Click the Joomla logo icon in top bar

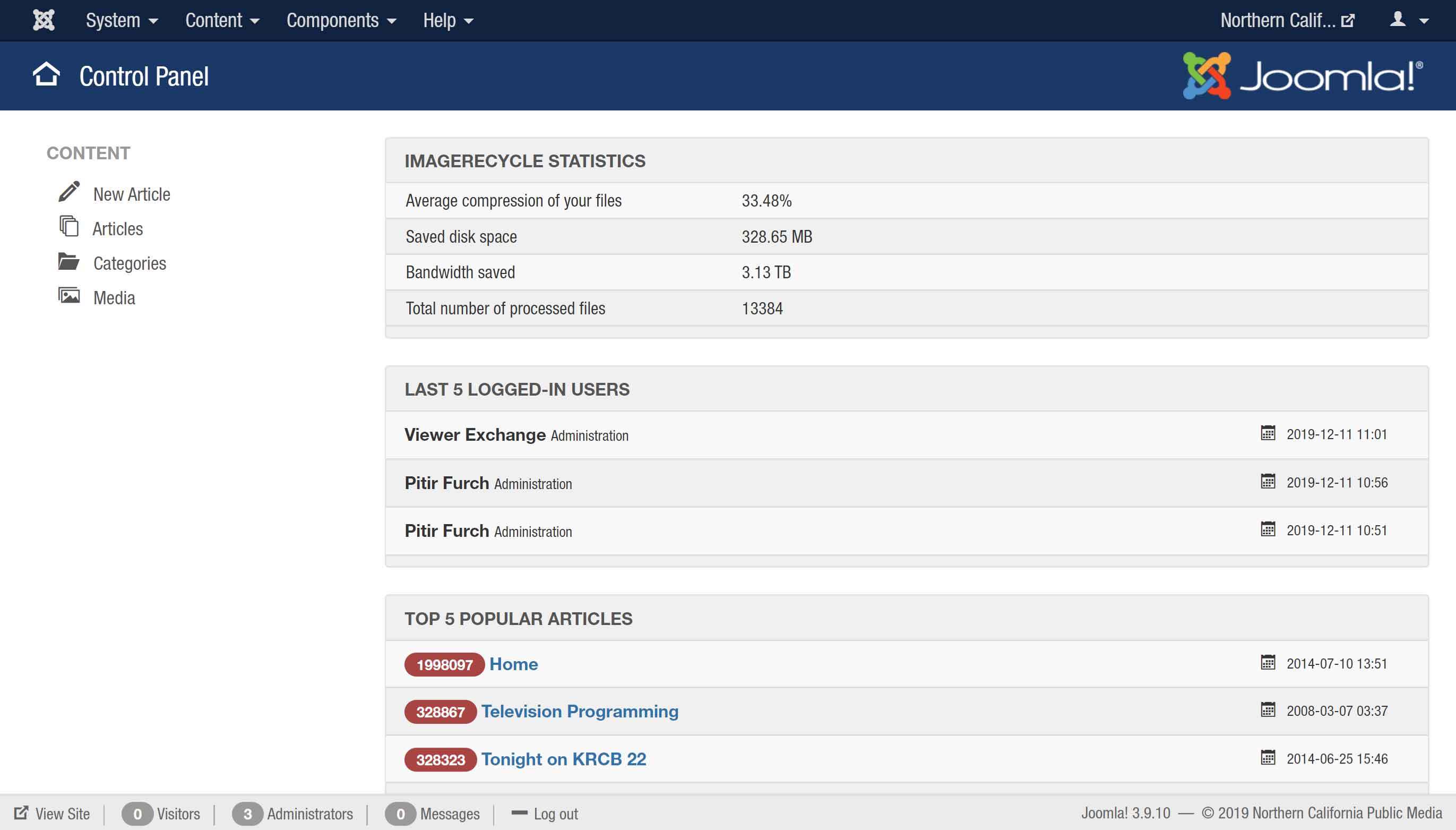pos(44,21)
